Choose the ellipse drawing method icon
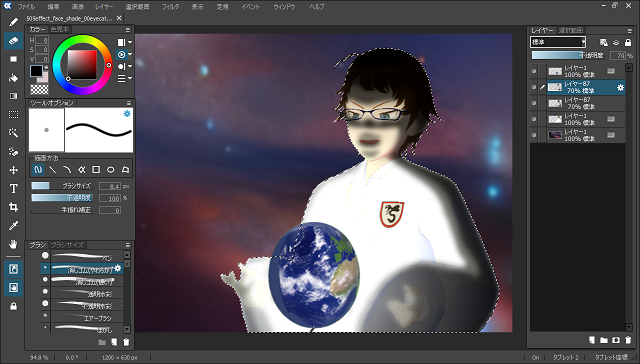Screen dimensions: 640x364 (x=111, y=169)
